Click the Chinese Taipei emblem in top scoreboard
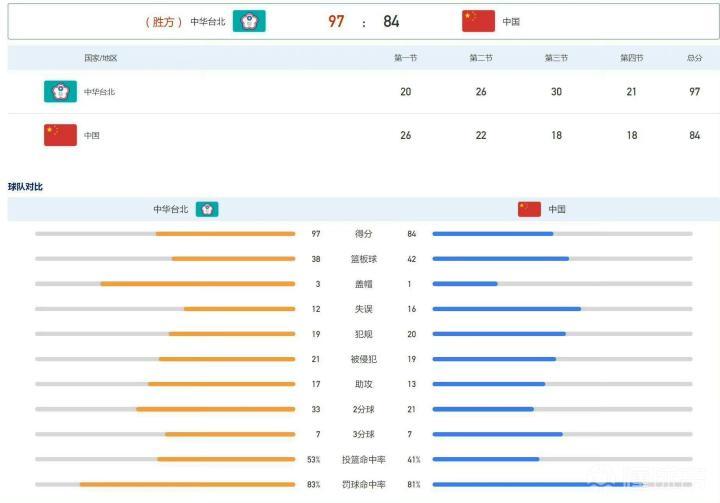This screenshot has width=720, height=503. click(249, 21)
